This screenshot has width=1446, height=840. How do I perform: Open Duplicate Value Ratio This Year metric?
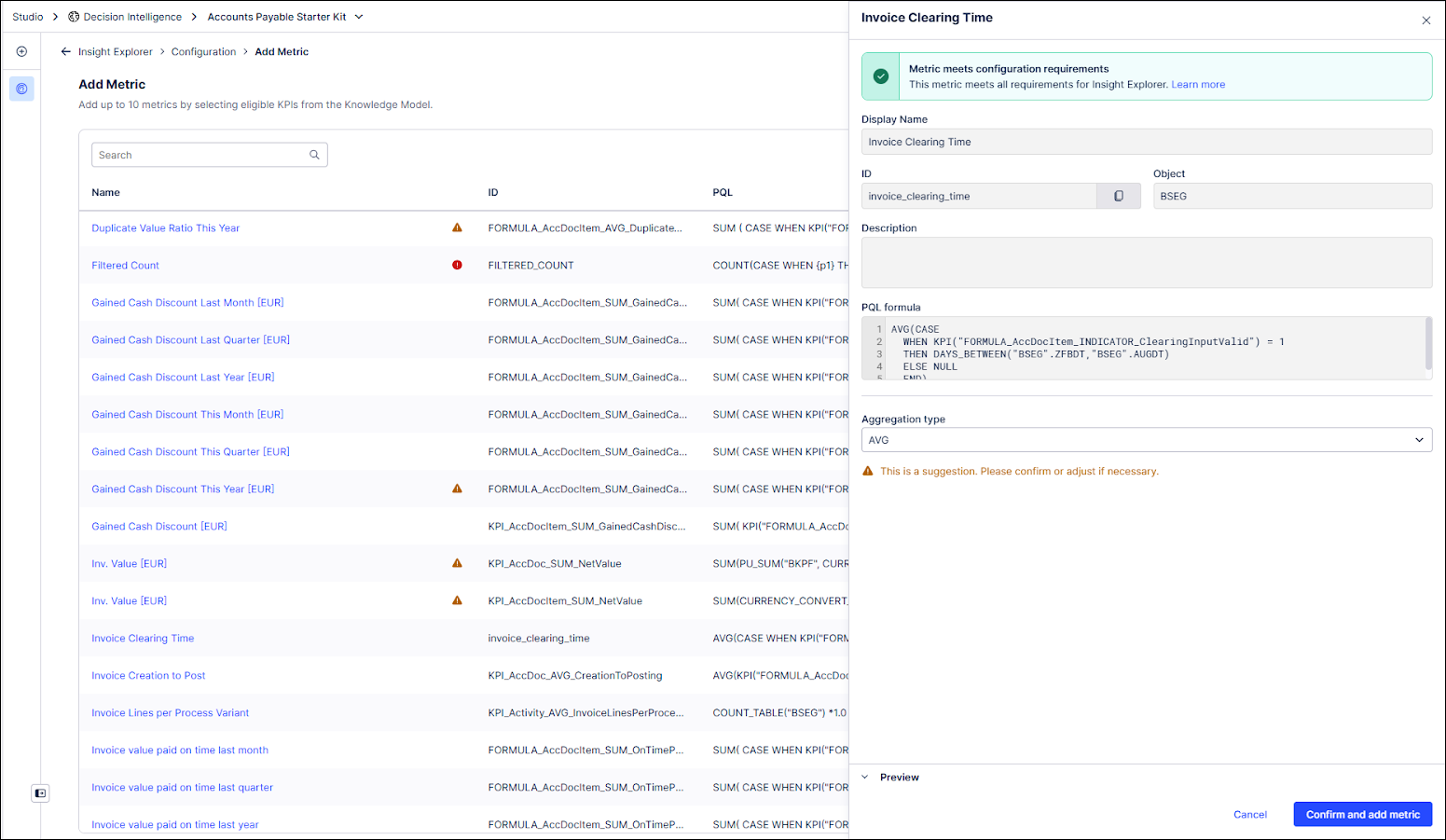coord(165,227)
